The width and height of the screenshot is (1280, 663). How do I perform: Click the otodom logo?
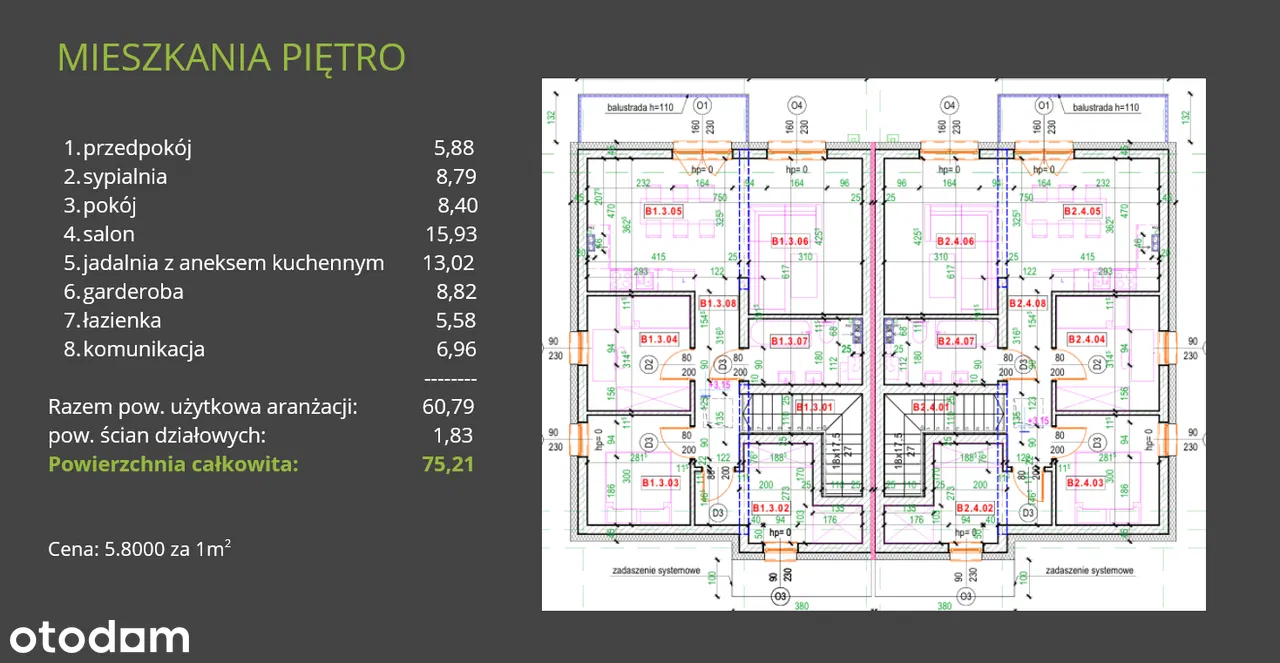click(99, 637)
